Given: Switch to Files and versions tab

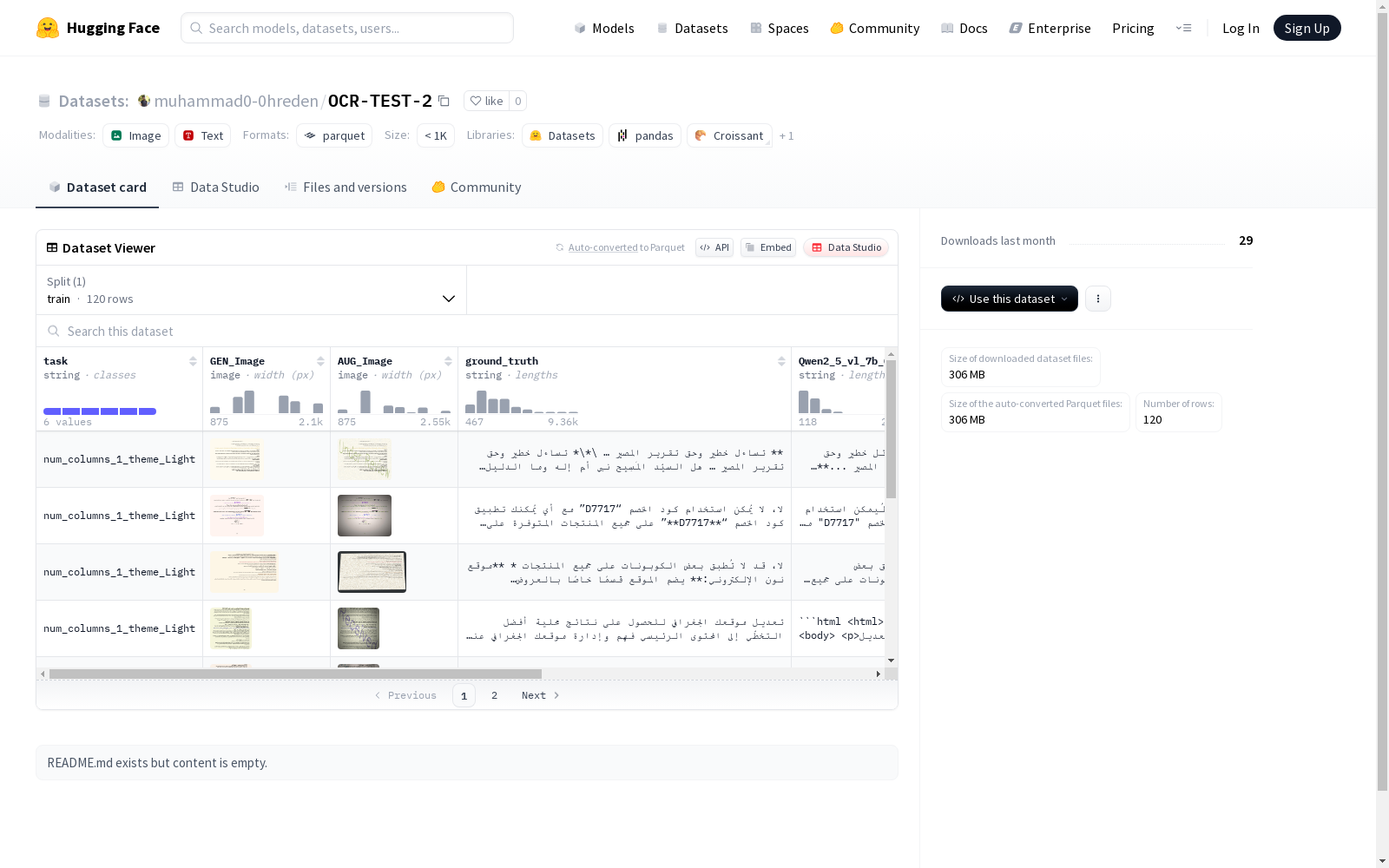Looking at the screenshot, I should click(x=346, y=187).
